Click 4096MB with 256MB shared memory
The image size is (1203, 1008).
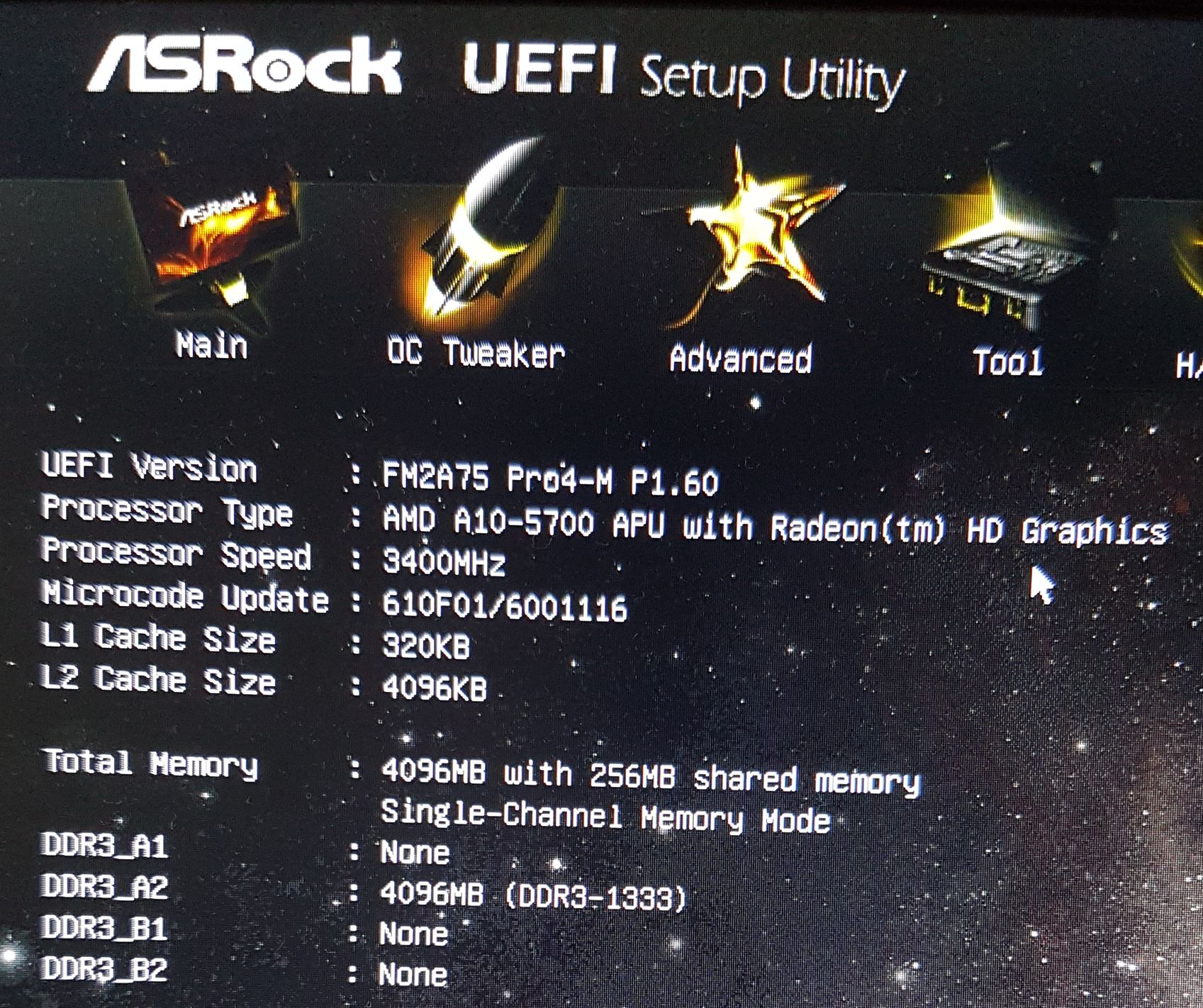click(651, 778)
